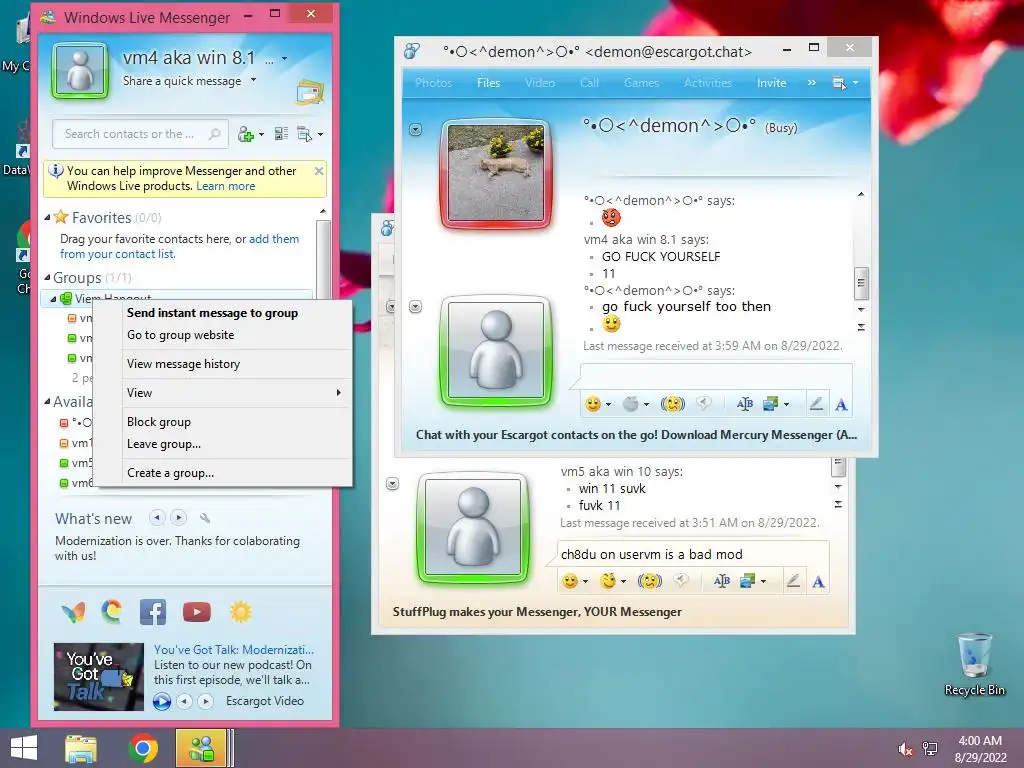The height and width of the screenshot is (768, 1024).
Task: Collapse the Groups section
Action: tap(47, 278)
